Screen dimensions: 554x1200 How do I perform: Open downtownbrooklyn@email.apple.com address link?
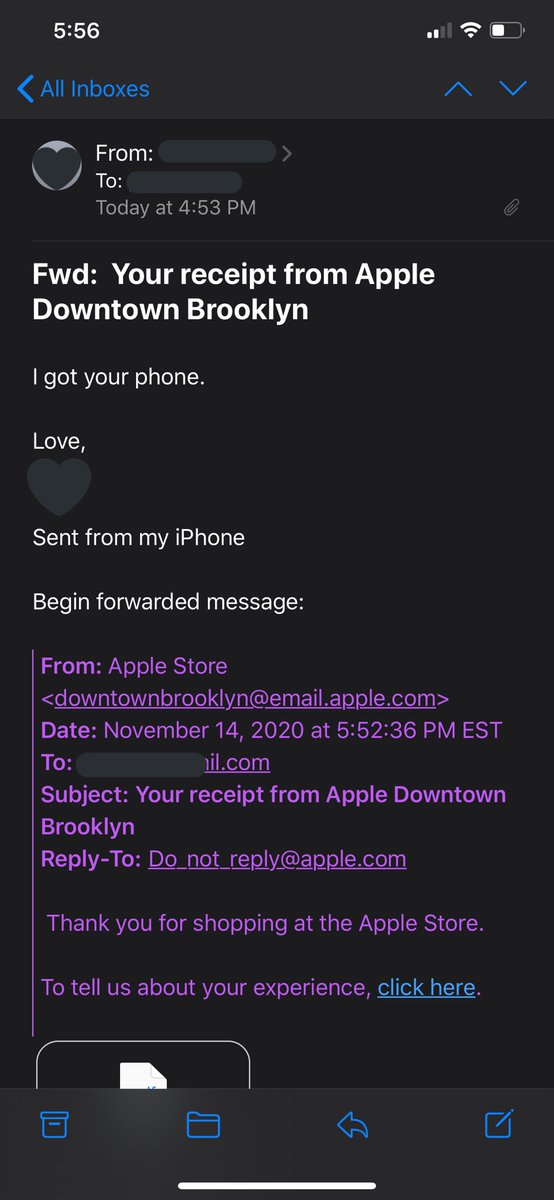[x=245, y=698]
